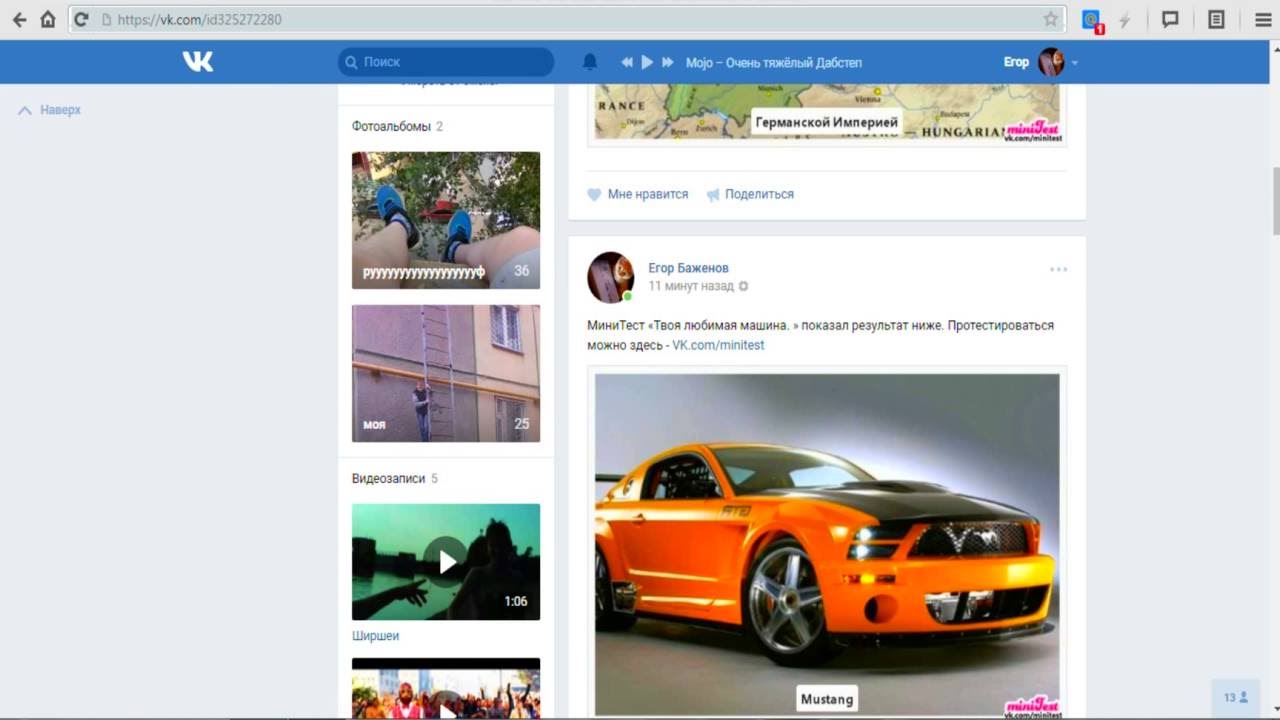Open the Mojo track title in header

pos(774,62)
